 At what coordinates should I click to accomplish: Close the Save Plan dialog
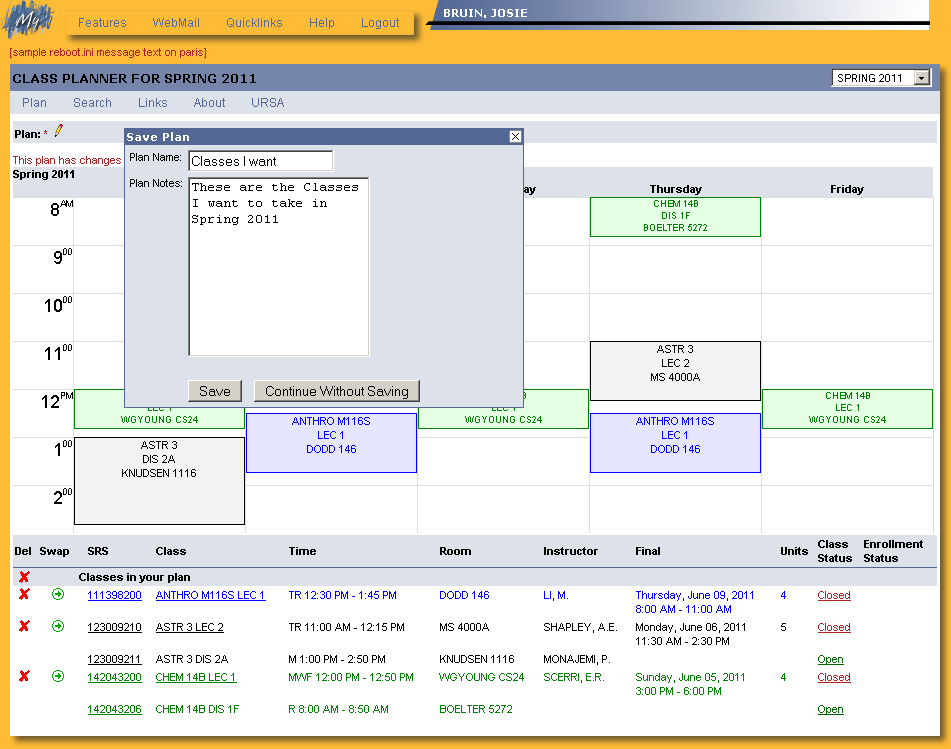[x=515, y=137]
